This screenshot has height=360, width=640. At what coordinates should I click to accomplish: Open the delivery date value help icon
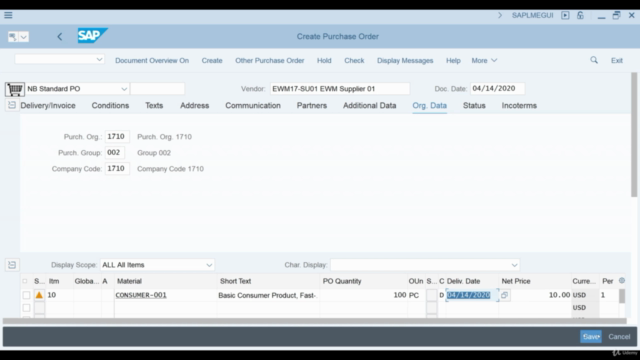point(504,295)
